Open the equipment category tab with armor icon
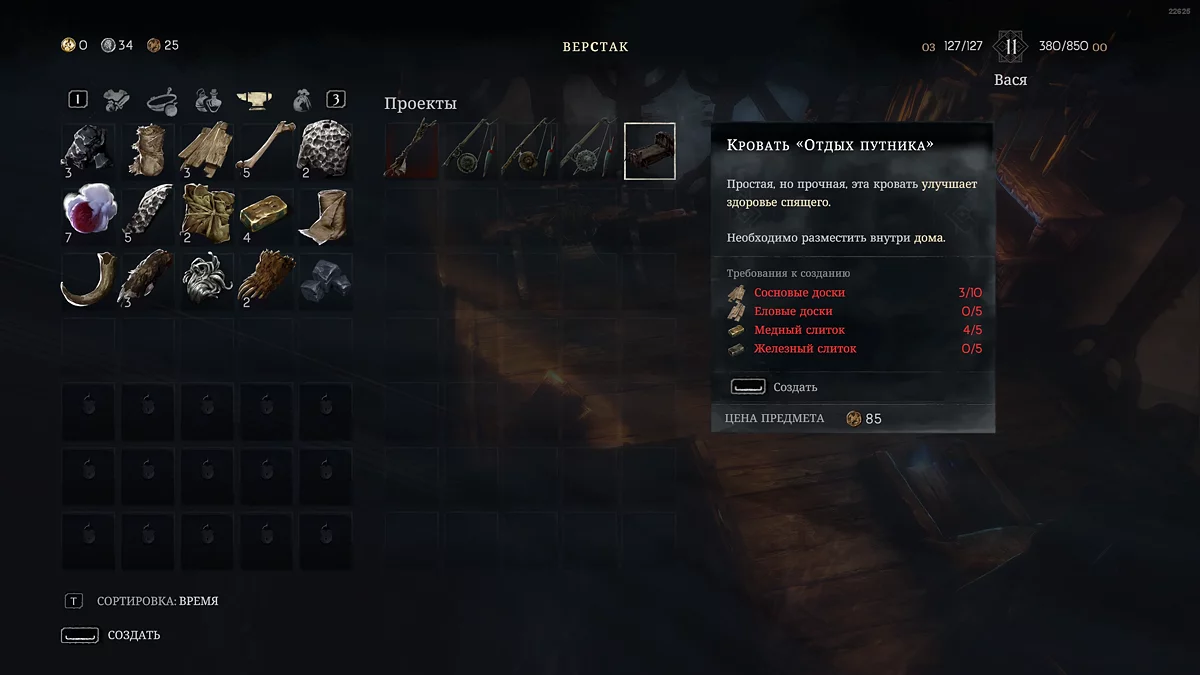This screenshot has height=675, width=1200. click(117, 99)
